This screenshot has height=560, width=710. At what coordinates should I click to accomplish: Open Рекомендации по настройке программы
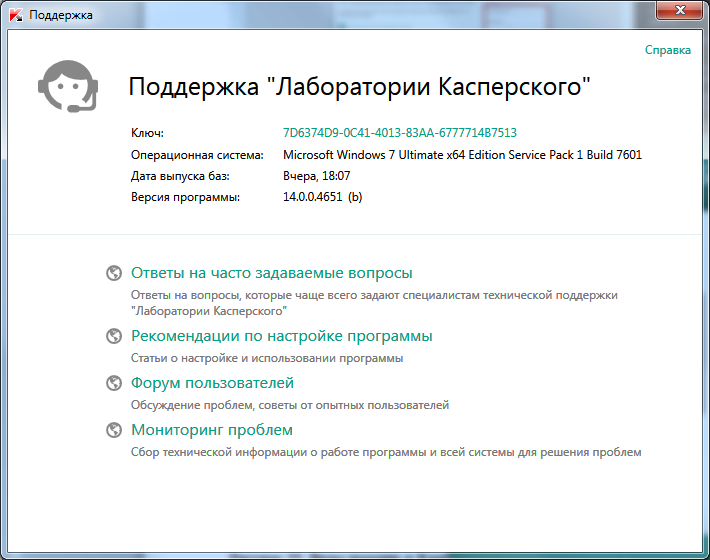pyautogui.click(x=282, y=336)
